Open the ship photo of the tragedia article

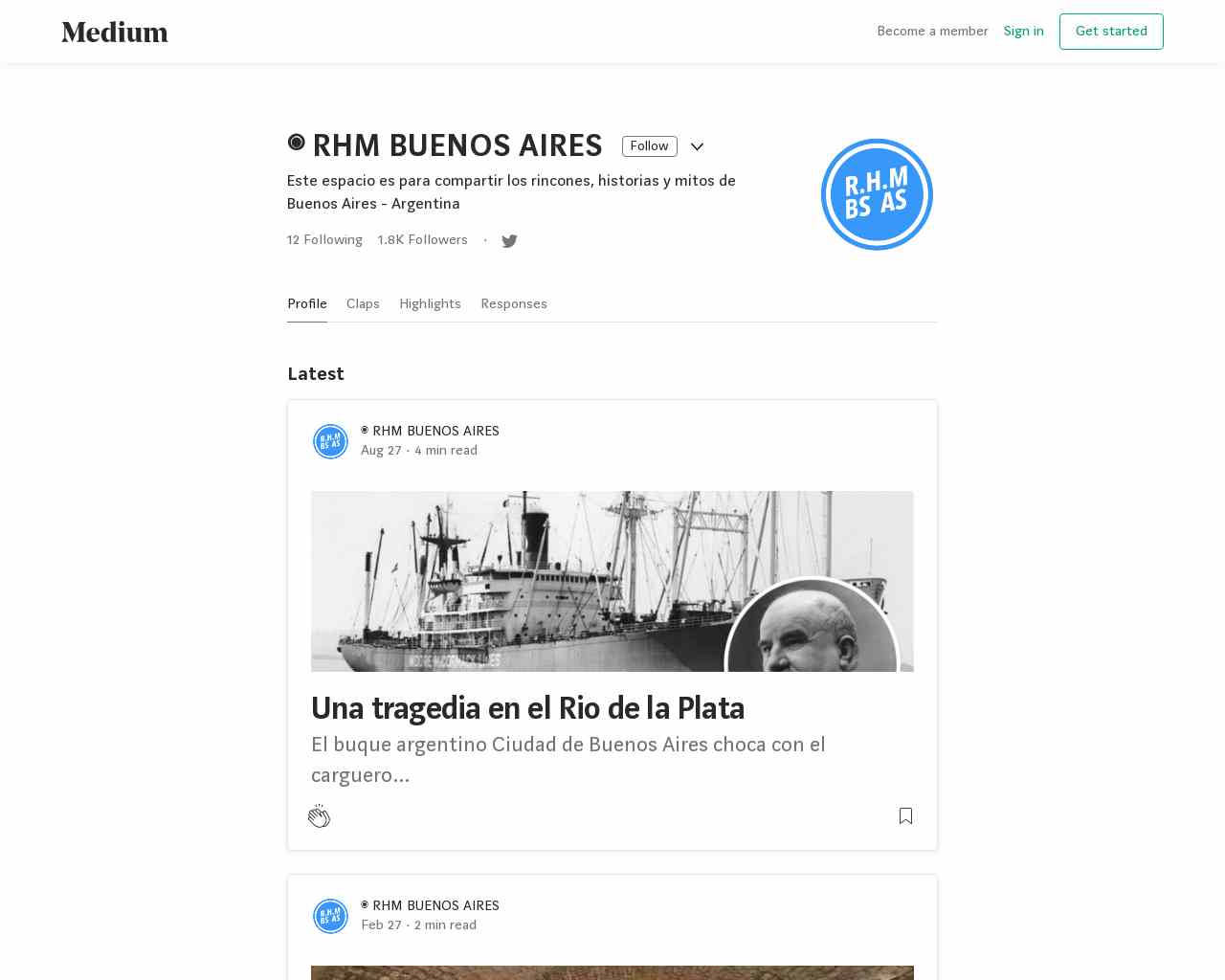click(612, 581)
